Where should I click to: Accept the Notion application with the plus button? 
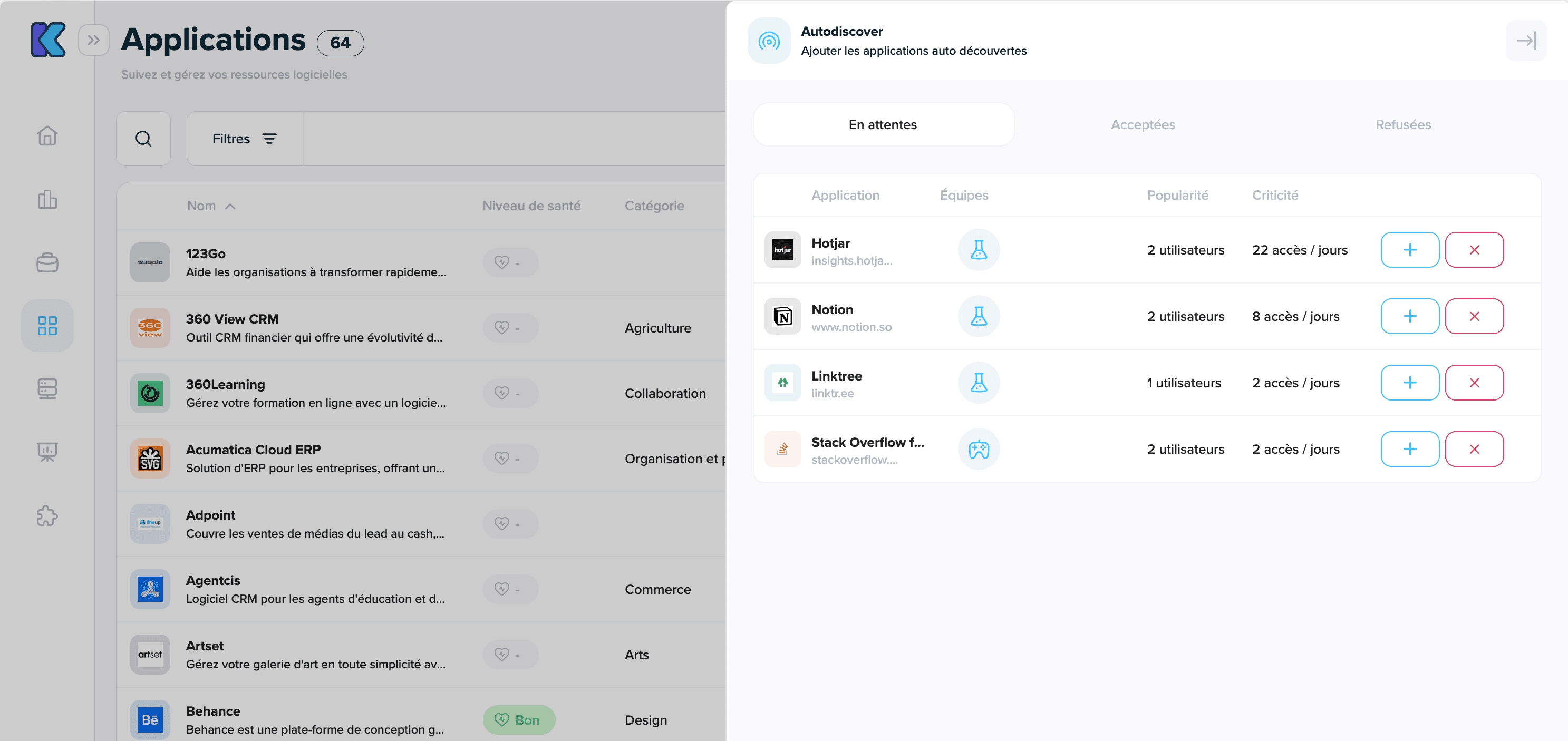pyautogui.click(x=1409, y=316)
